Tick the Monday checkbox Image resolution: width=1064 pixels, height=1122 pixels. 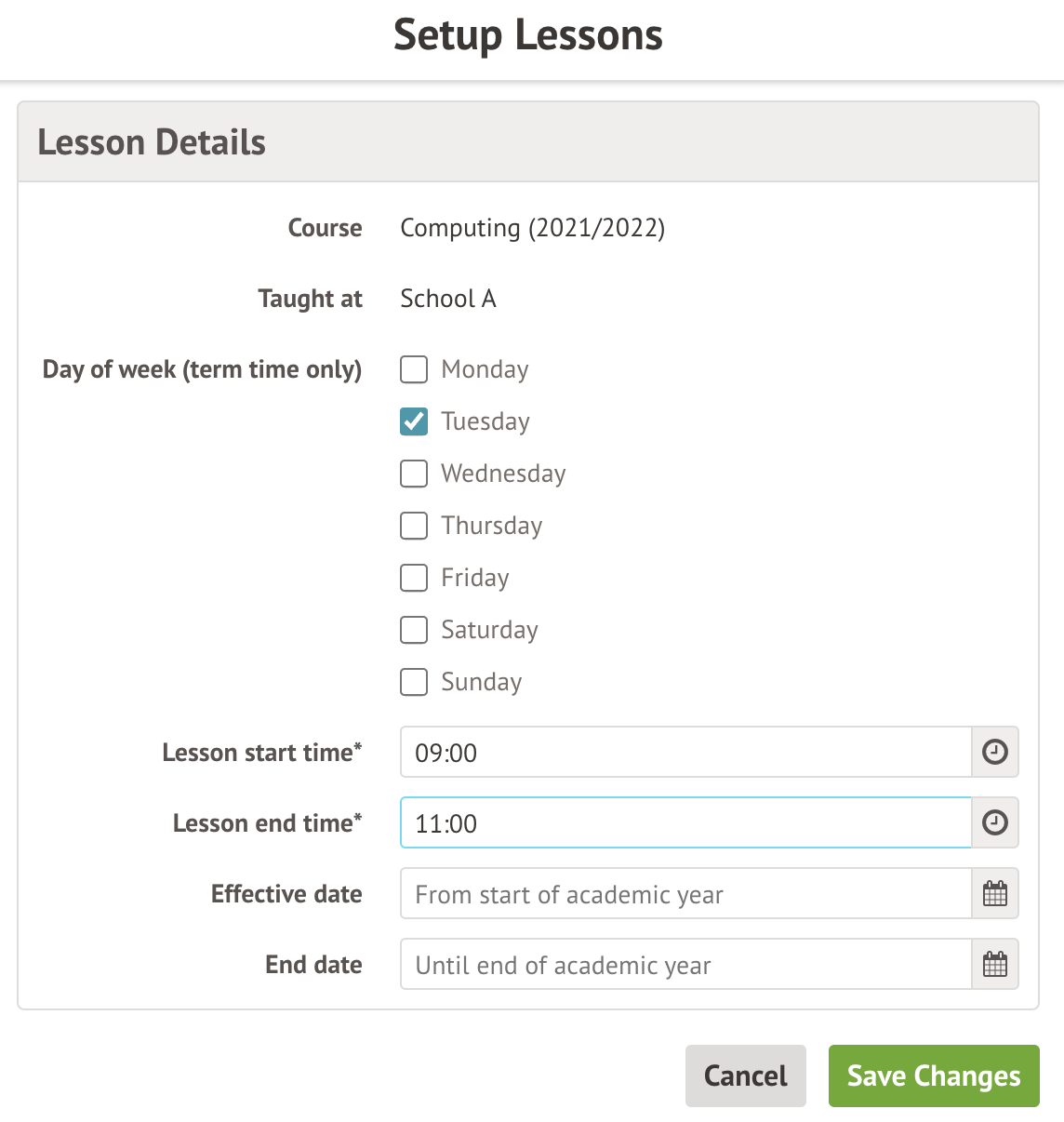tap(414, 369)
